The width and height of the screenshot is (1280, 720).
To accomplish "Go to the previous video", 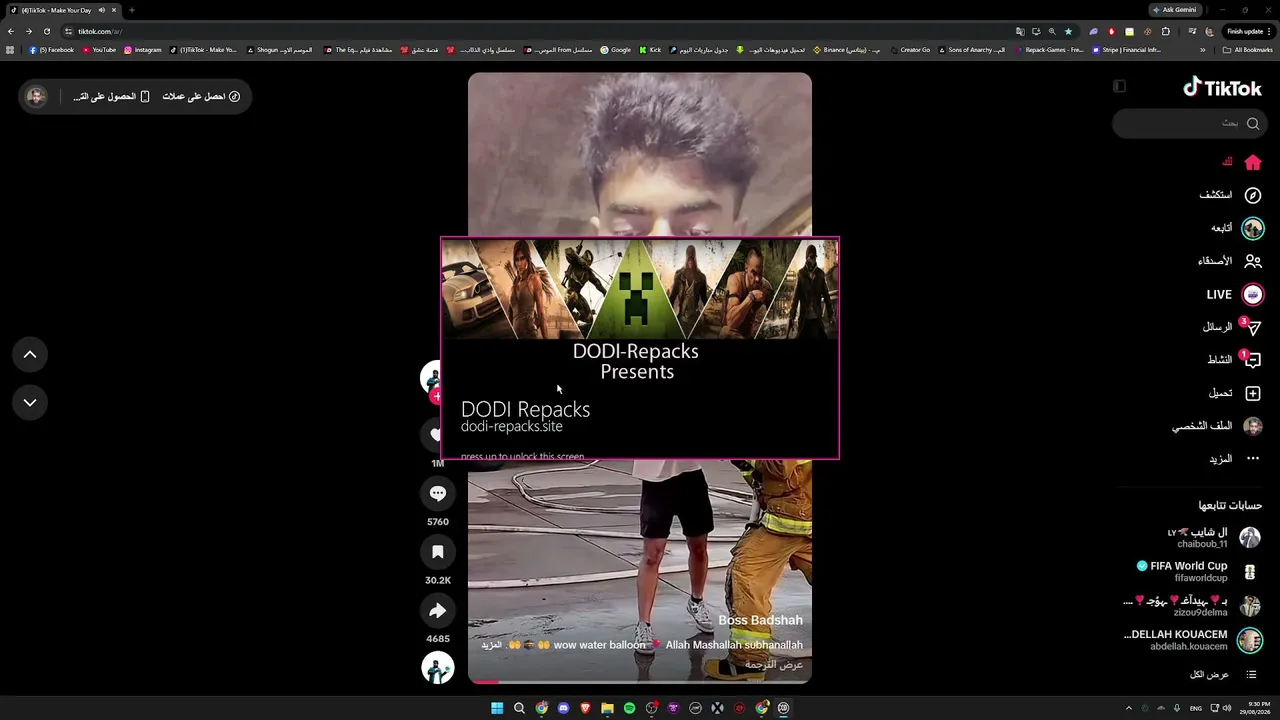I will pos(30,354).
